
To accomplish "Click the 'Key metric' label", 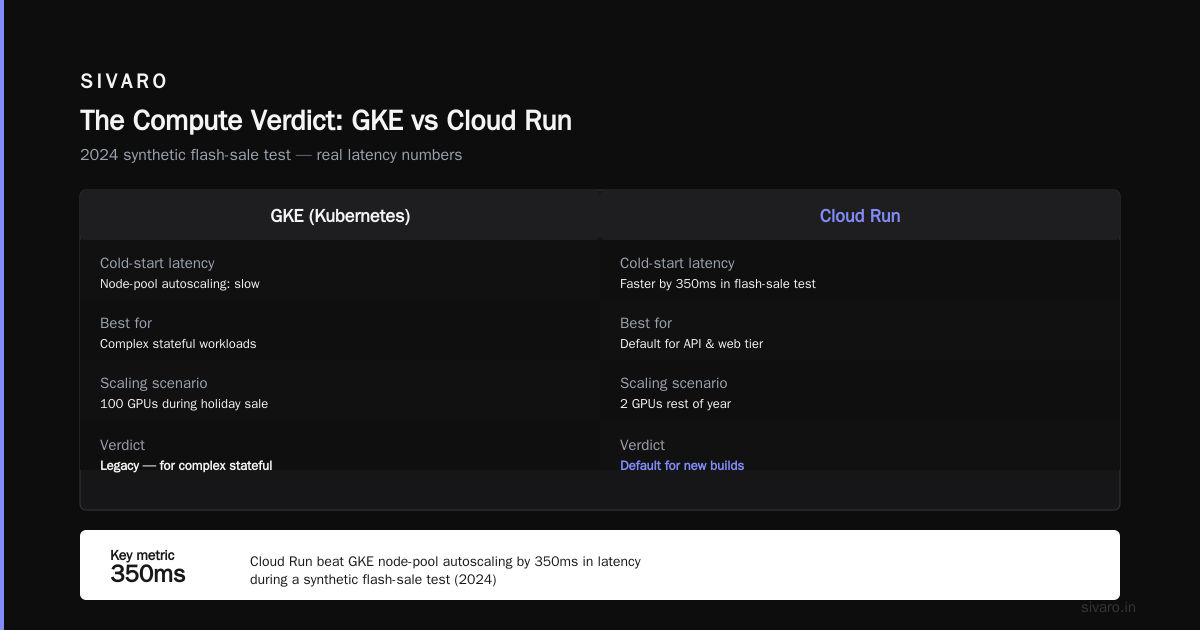I will tap(142, 555).
